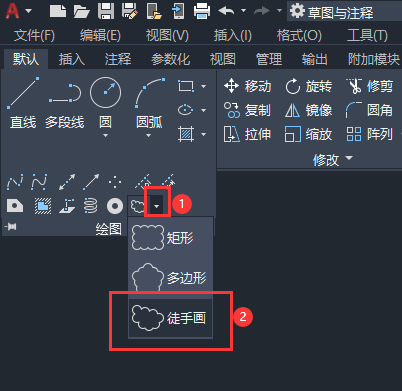Expand the 圆弧 arc options arrow
The image size is (402, 391).
(x=149, y=135)
